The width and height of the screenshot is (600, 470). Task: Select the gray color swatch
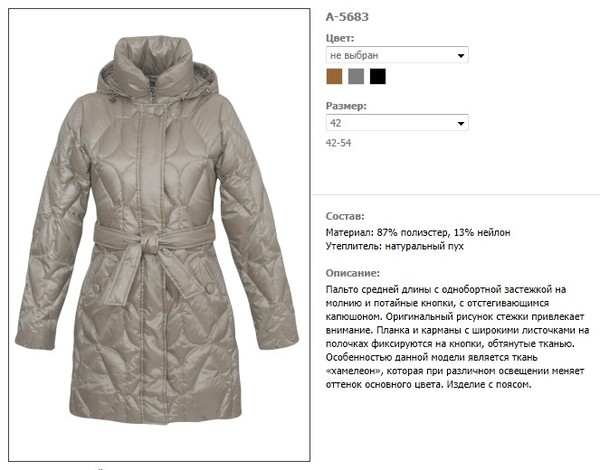coord(356,77)
